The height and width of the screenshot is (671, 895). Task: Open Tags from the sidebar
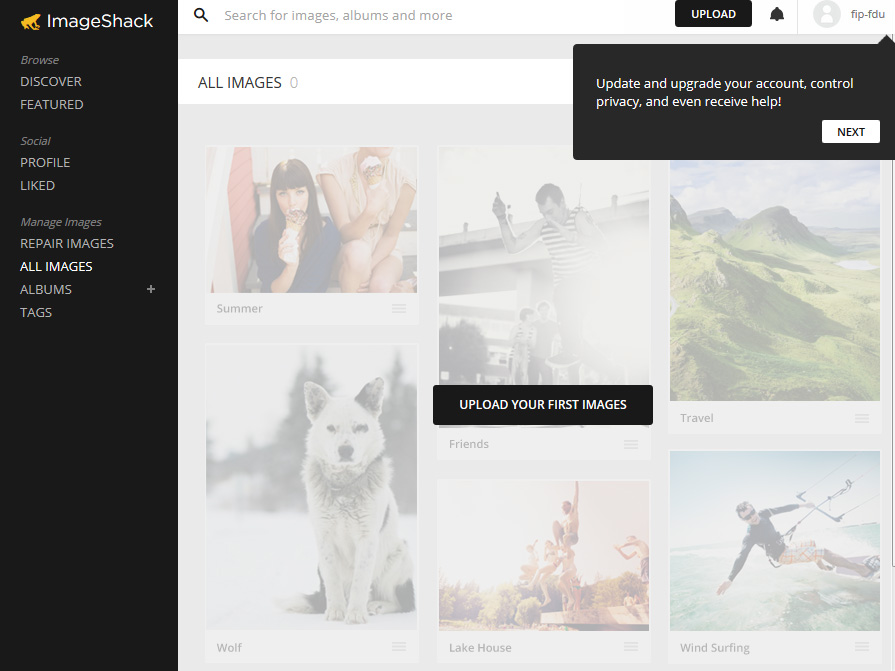coord(36,312)
